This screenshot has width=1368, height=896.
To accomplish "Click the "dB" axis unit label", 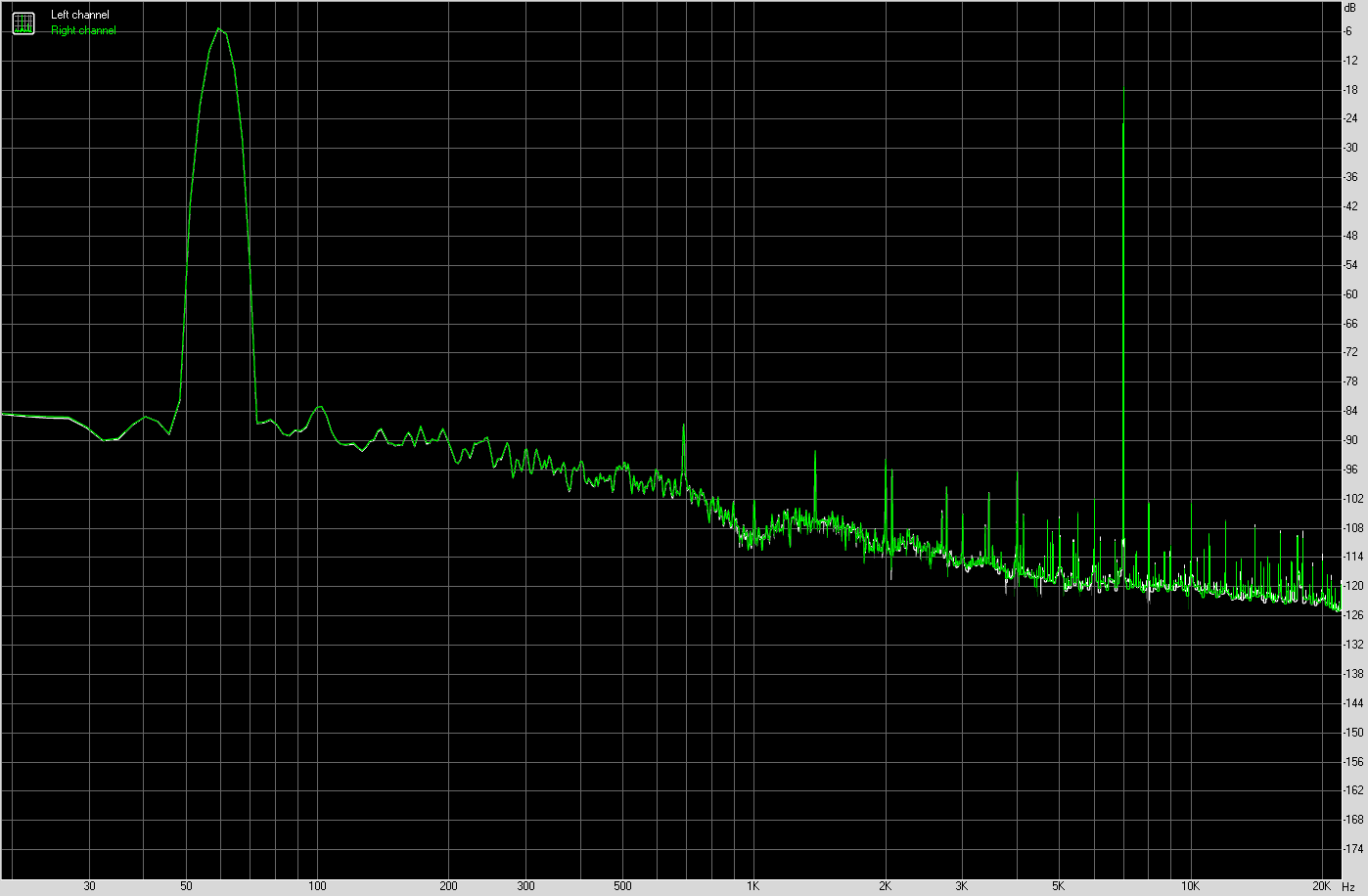I will [x=1350, y=6].
